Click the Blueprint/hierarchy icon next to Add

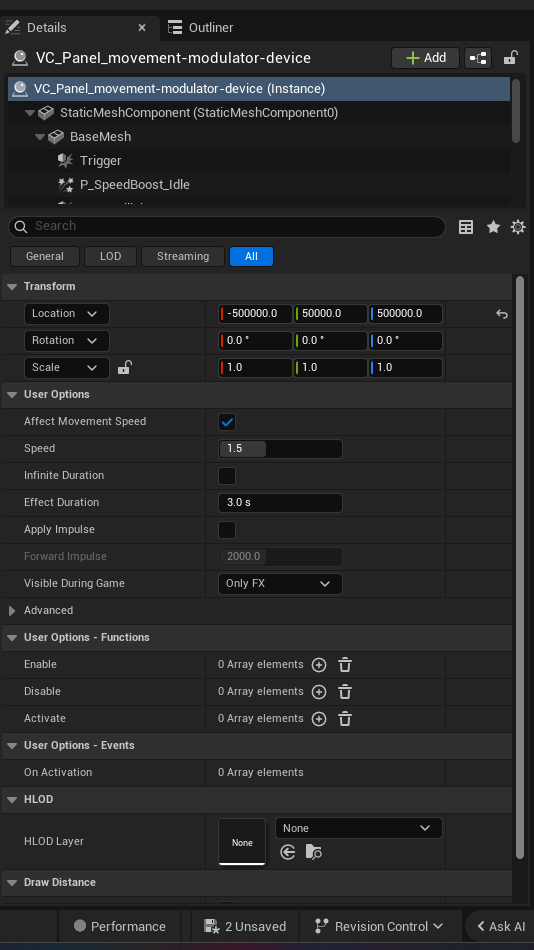pos(478,58)
